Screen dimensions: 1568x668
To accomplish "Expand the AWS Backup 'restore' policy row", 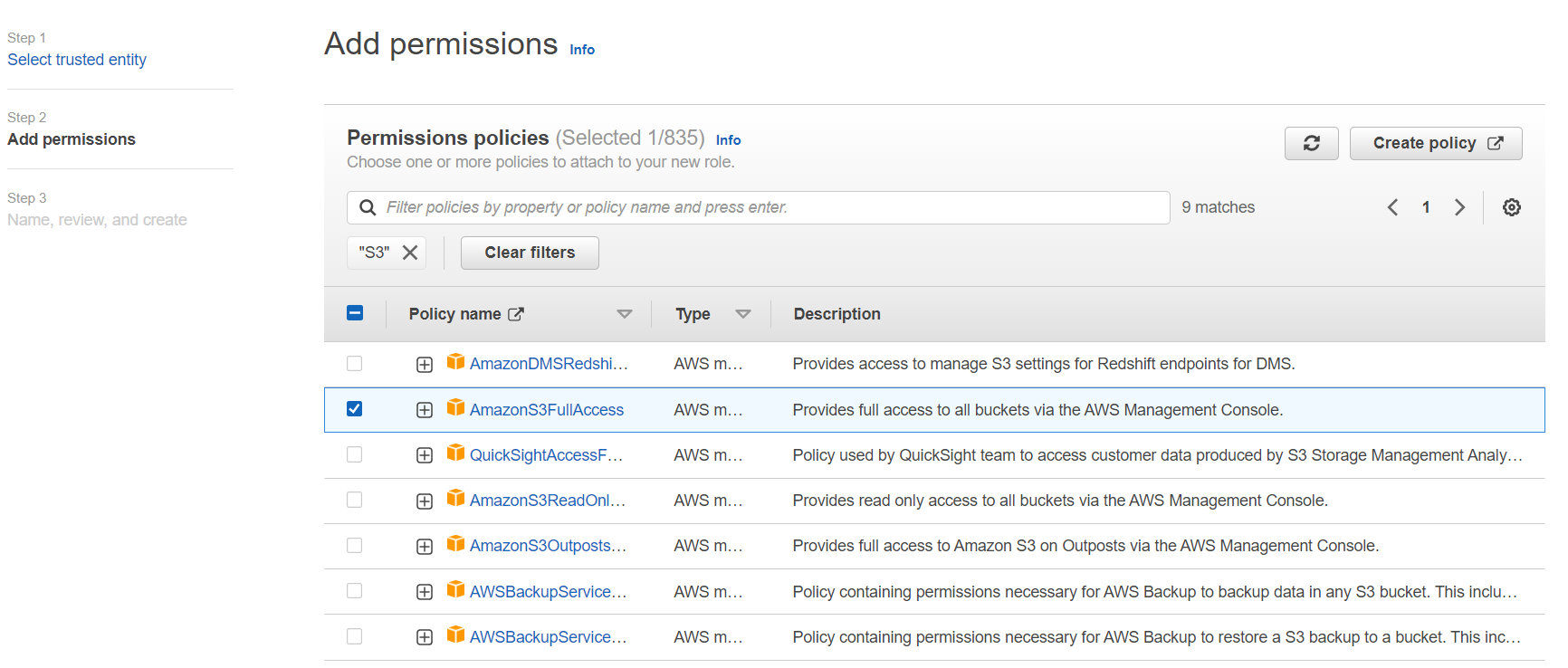I will pyautogui.click(x=425, y=637).
